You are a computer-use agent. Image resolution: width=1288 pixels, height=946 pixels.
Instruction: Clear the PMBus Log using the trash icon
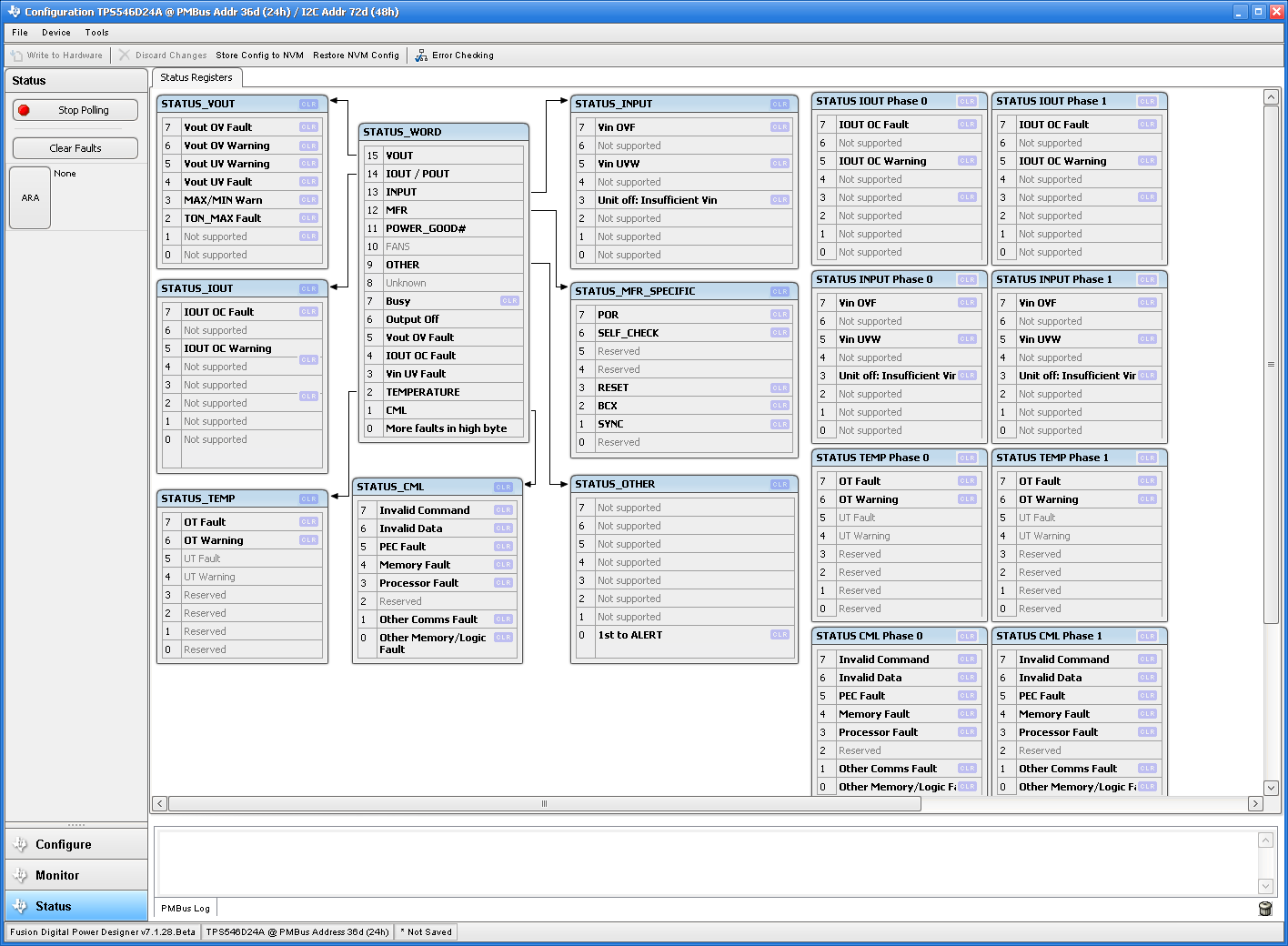tap(1265, 908)
